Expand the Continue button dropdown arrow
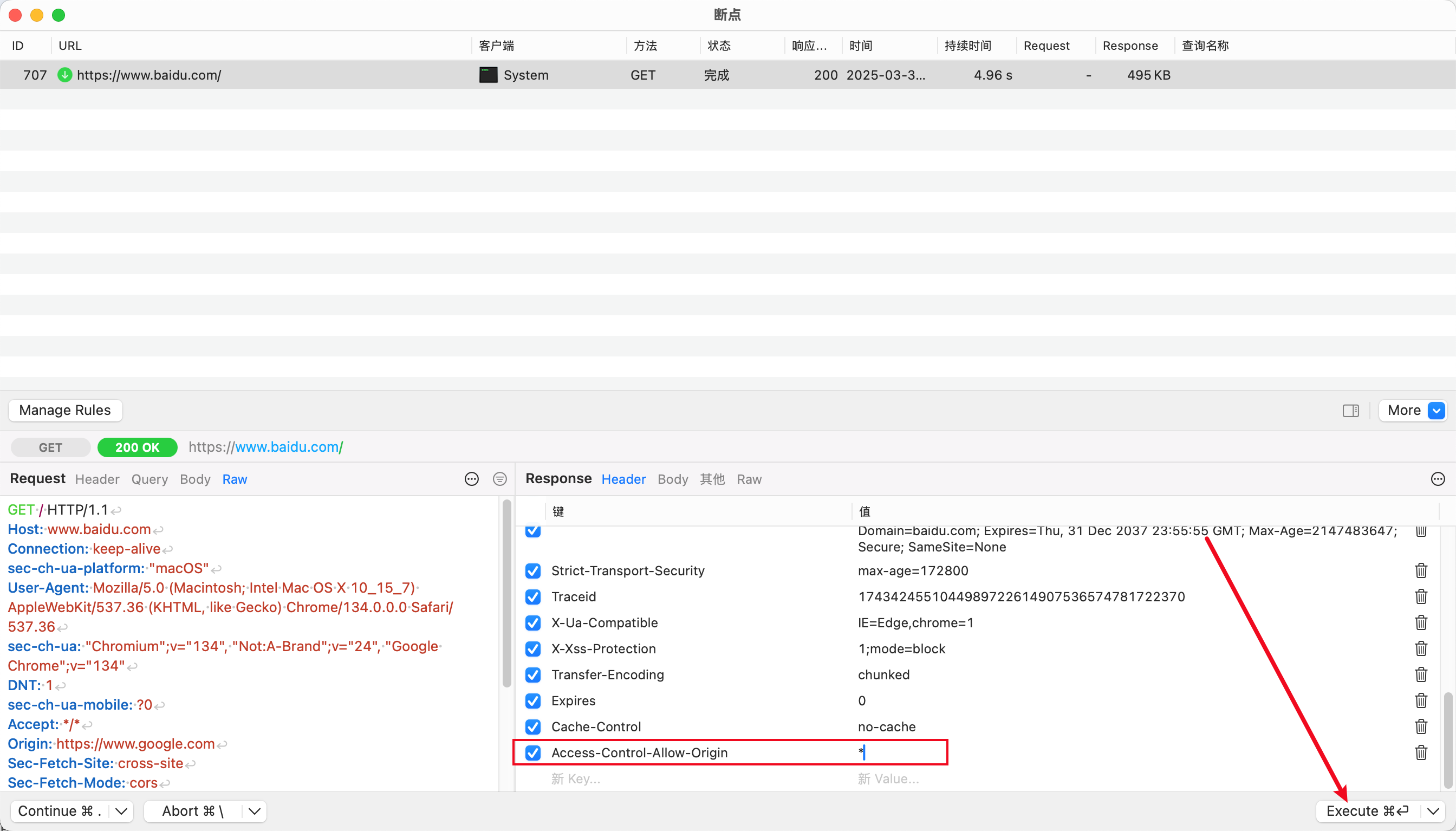The width and height of the screenshot is (1456, 831). pos(121,811)
